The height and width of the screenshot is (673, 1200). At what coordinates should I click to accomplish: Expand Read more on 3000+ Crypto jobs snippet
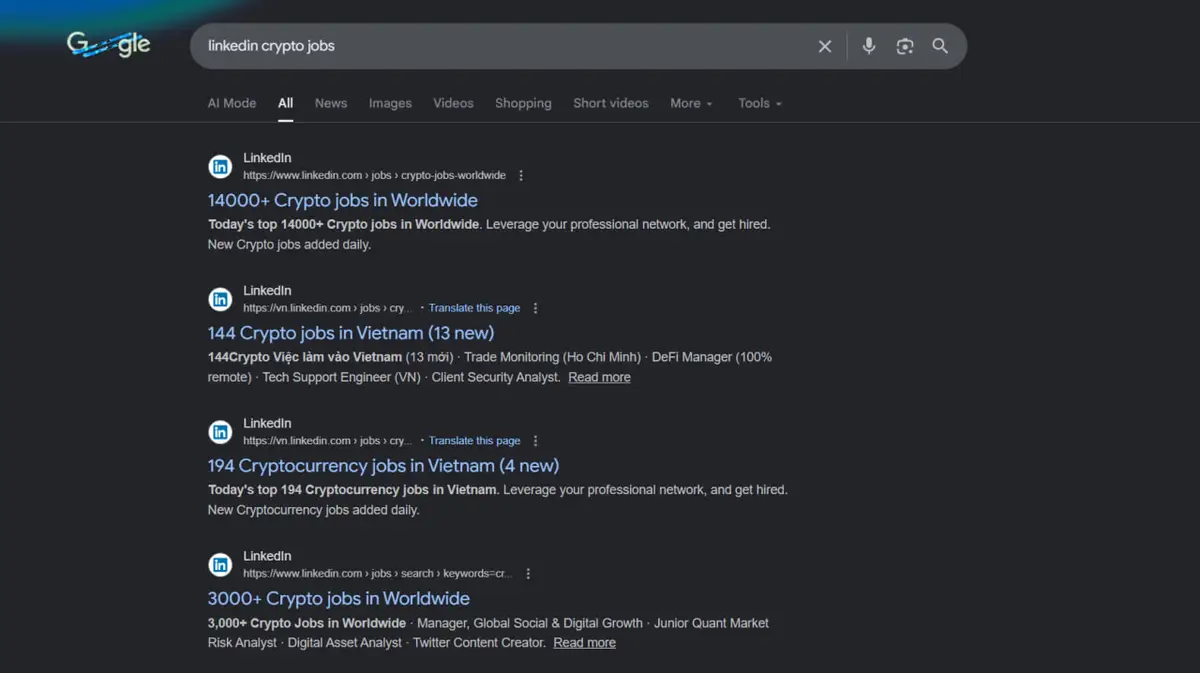pos(584,643)
